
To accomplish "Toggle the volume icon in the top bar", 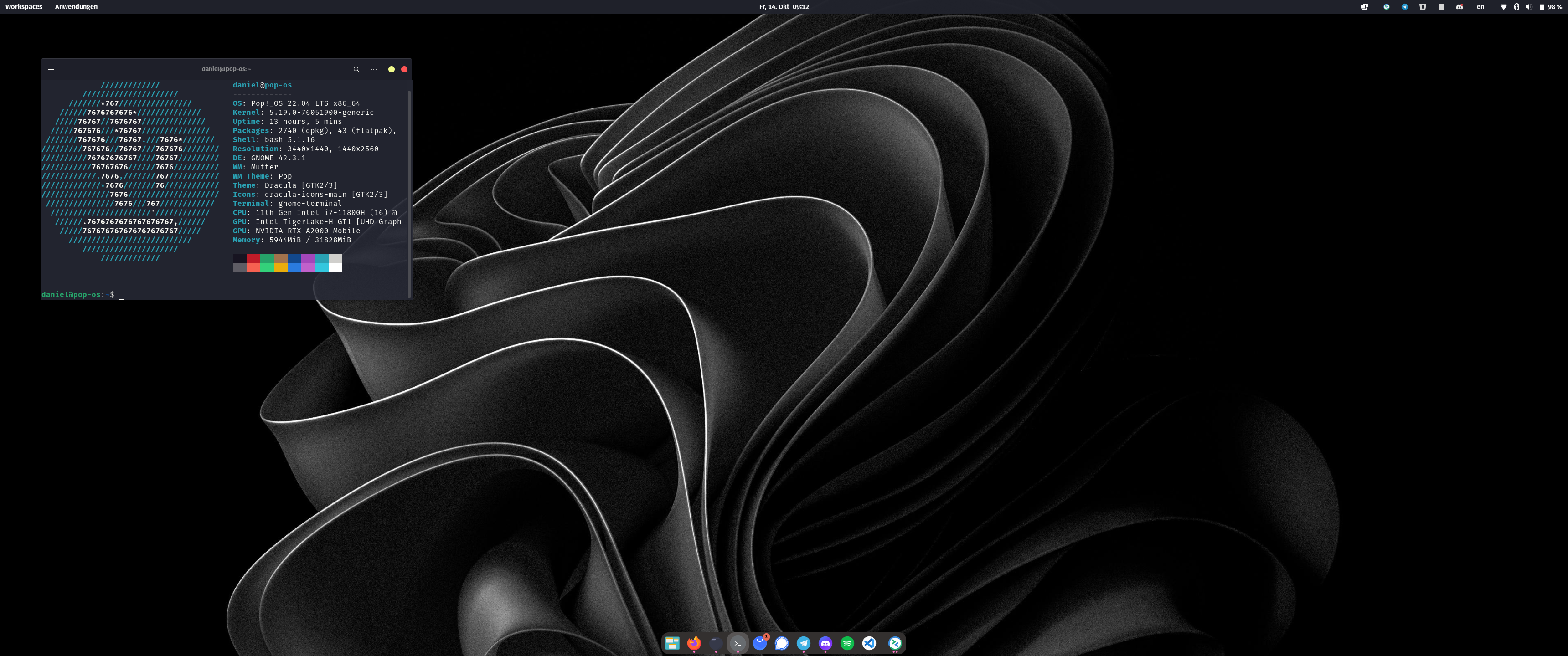I will (x=1530, y=7).
